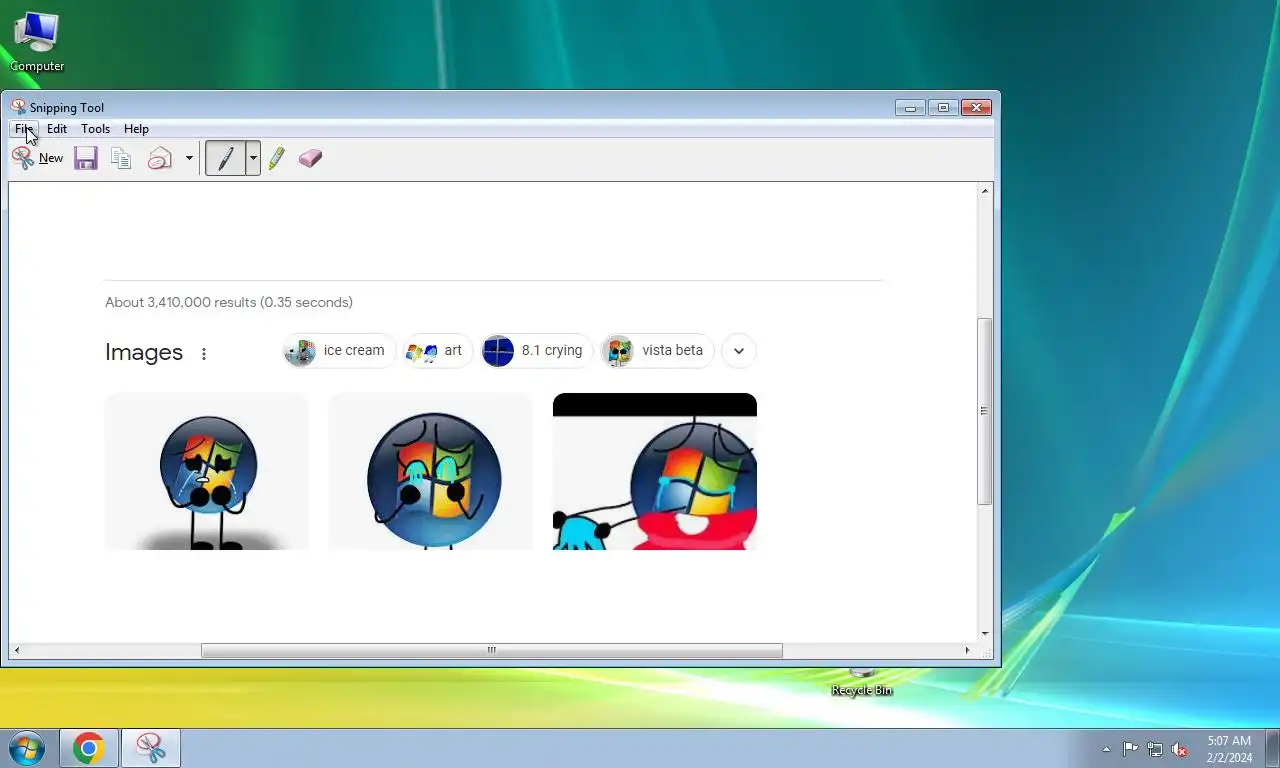1280x768 pixels.
Task: Click the horizontal scrollbar left arrow
Action: (x=16, y=650)
